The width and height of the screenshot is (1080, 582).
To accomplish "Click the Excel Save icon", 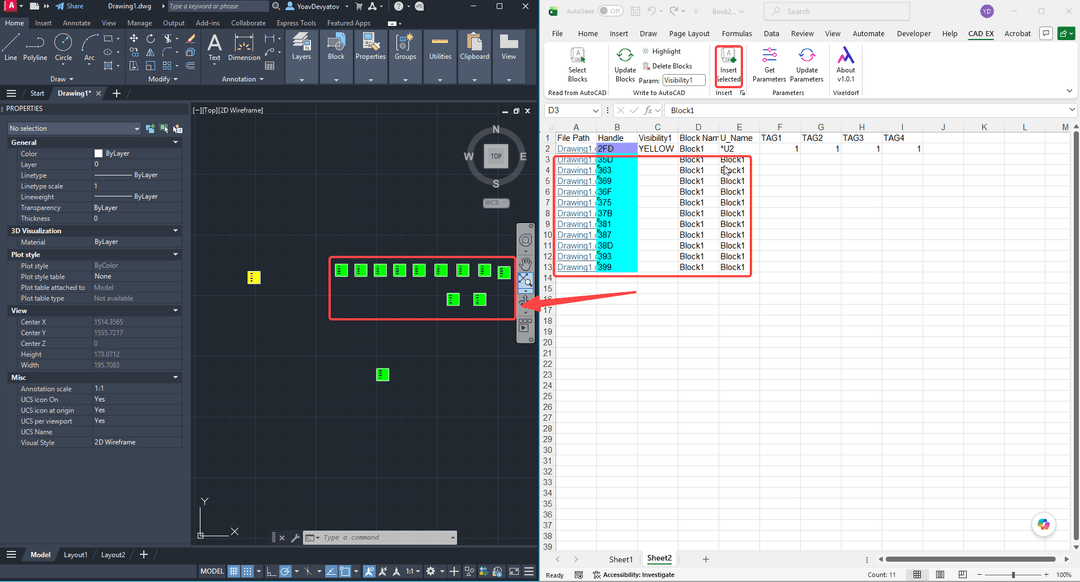I will 635,11.
